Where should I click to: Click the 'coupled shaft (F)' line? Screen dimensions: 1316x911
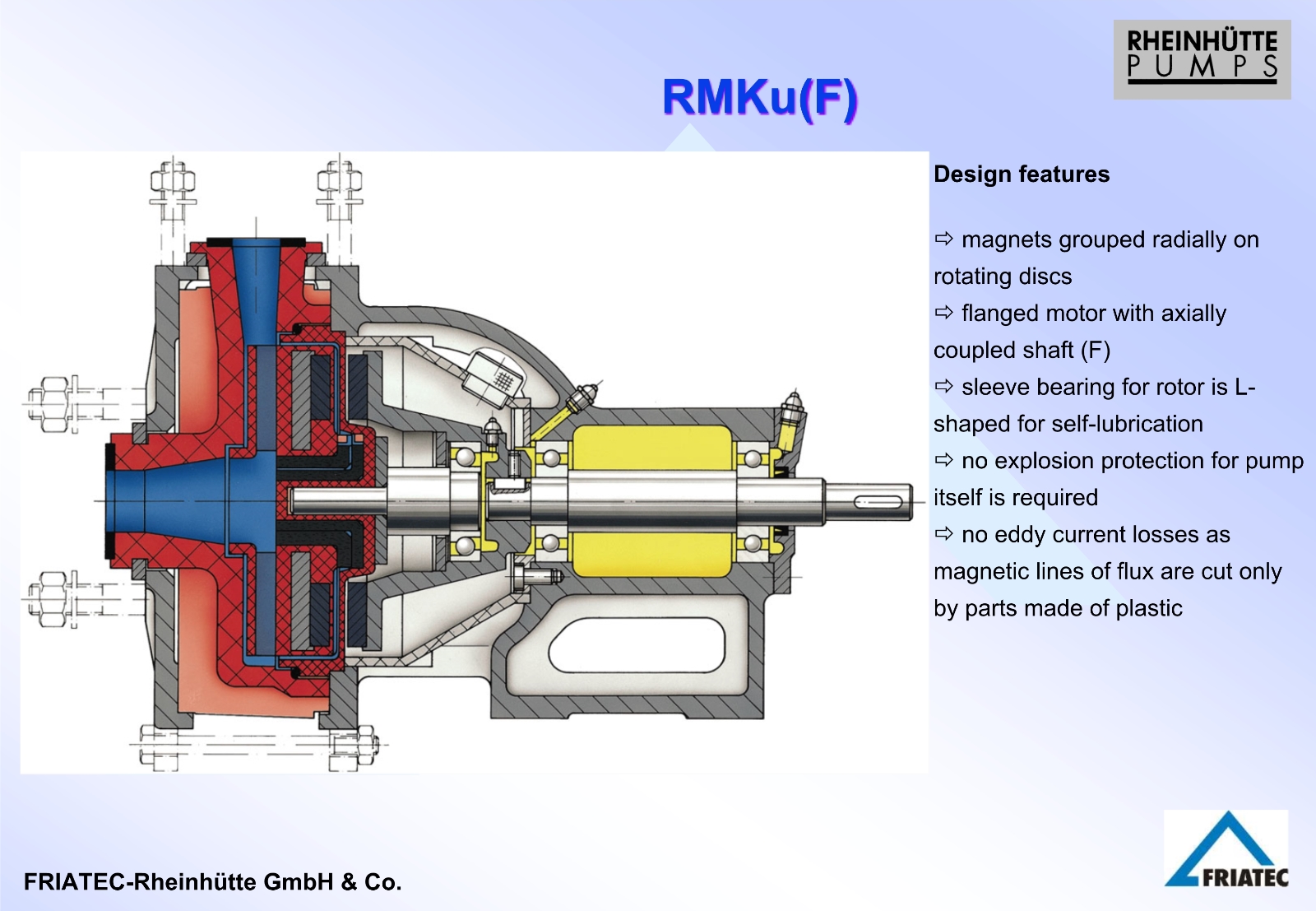(1022, 351)
